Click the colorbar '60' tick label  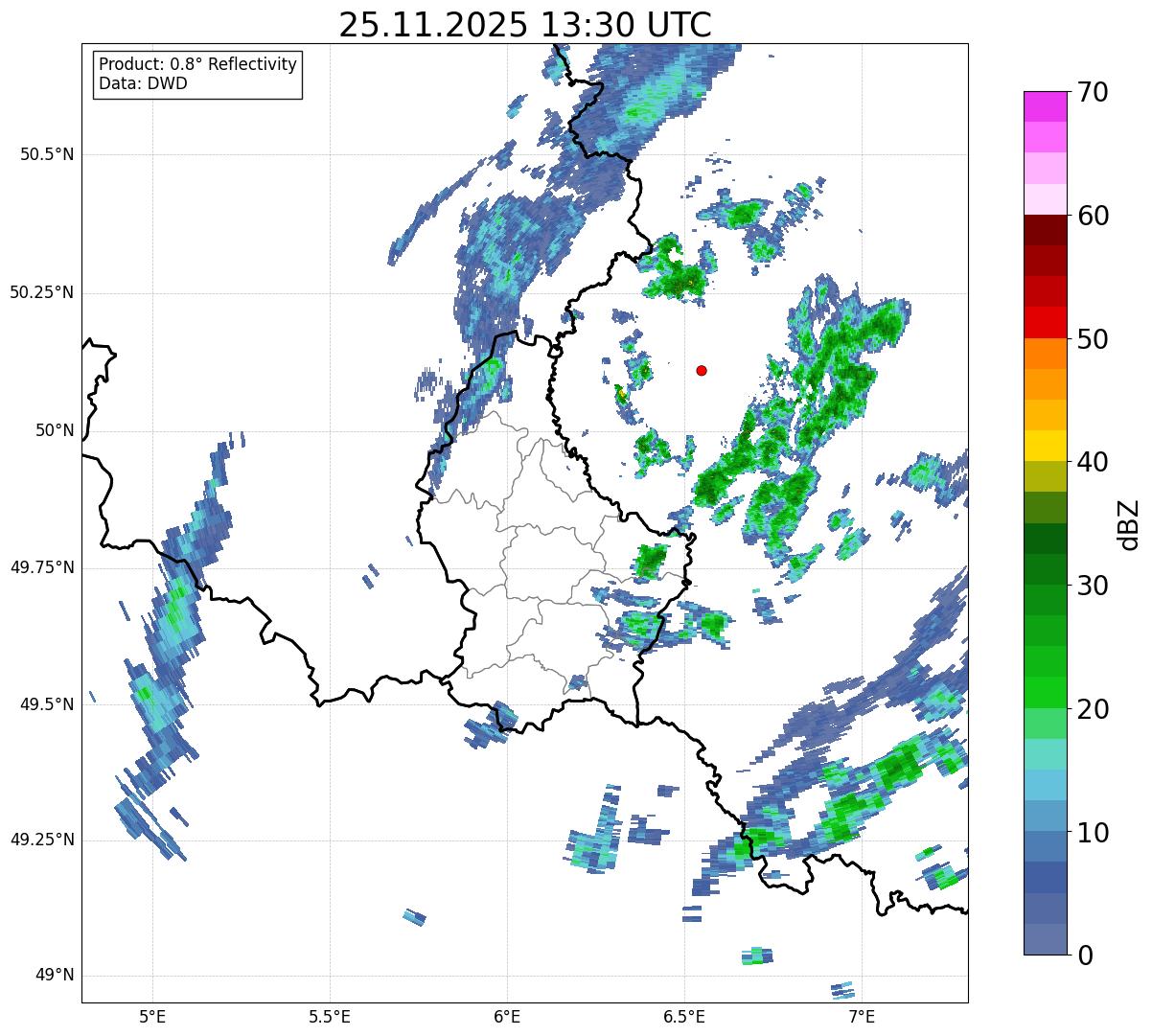1093,216
